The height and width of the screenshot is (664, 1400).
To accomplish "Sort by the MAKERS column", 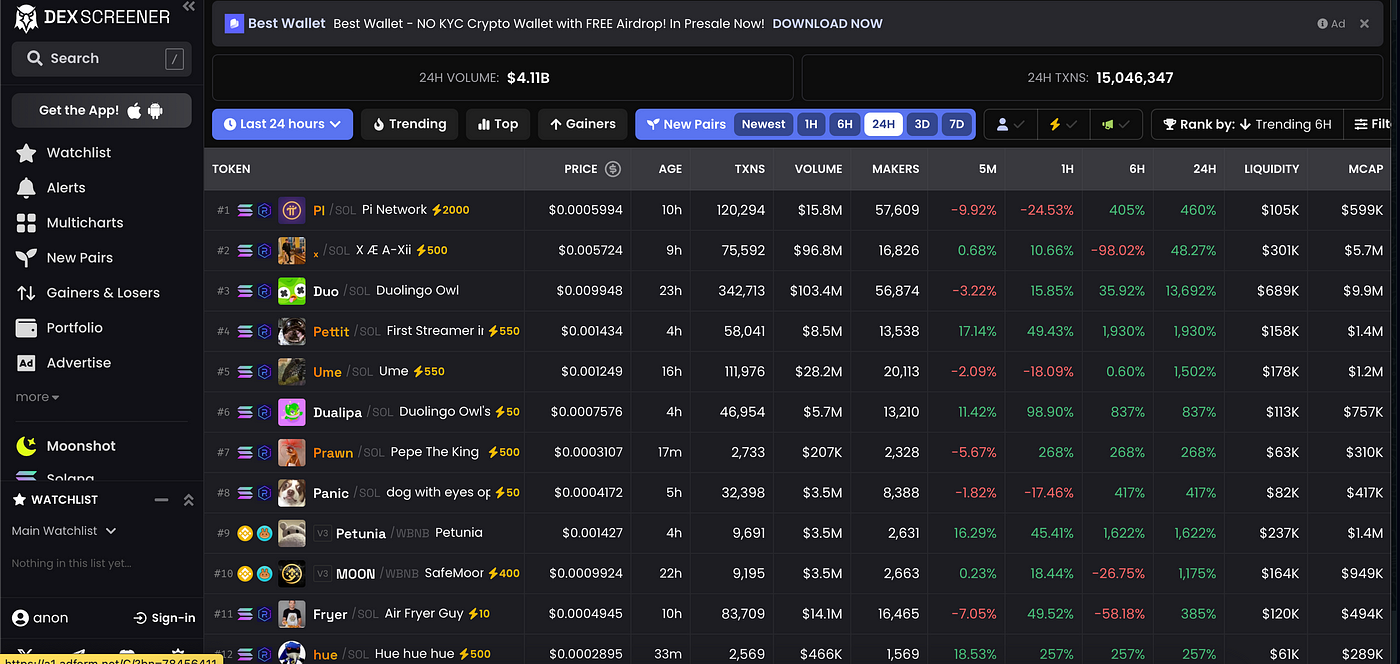I will pyautogui.click(x=895, y=169).
